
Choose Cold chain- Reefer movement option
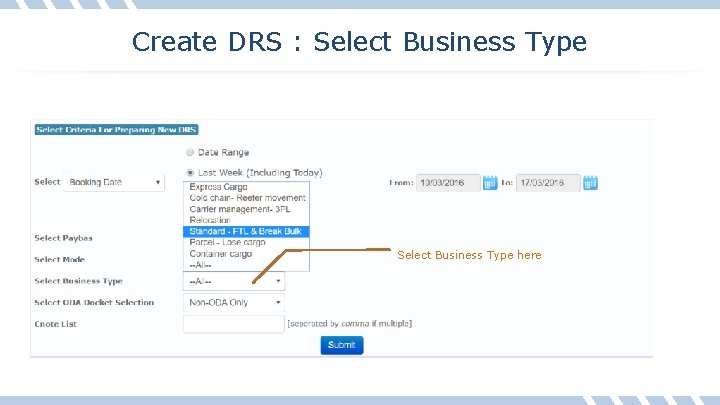[246, 198]
